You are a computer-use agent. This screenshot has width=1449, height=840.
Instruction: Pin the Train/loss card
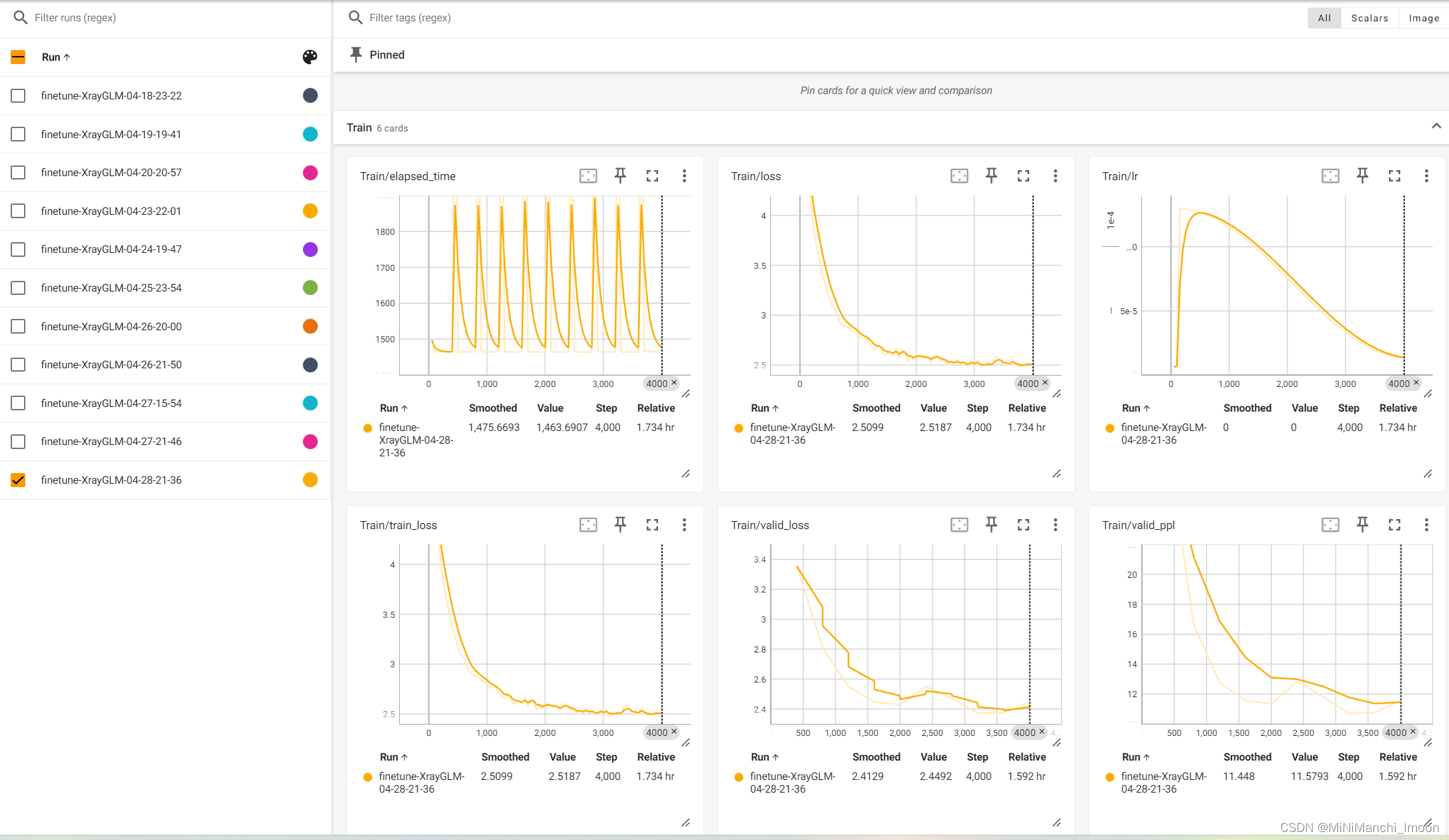[x=991, y=175]
